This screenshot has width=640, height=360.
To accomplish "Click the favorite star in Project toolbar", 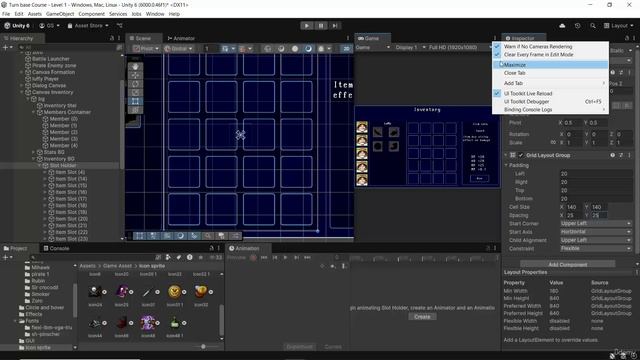I will coord(200,258).
